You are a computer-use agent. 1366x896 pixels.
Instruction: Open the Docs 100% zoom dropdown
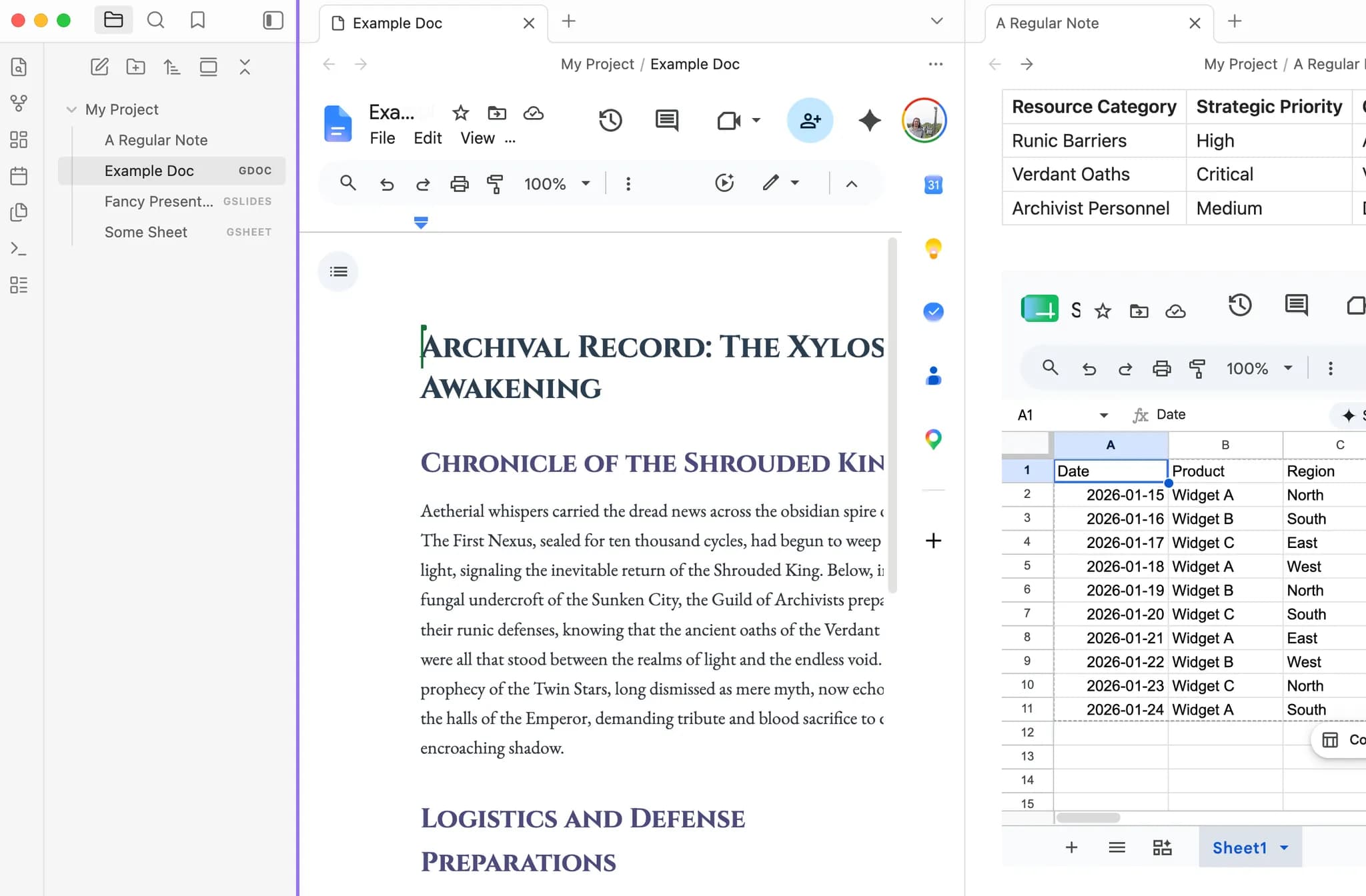(x=557, y=184)
